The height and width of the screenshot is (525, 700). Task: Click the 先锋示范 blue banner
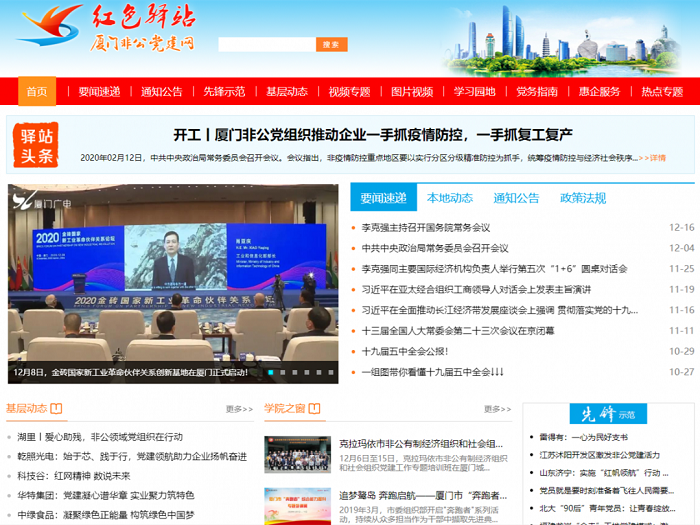608,414
